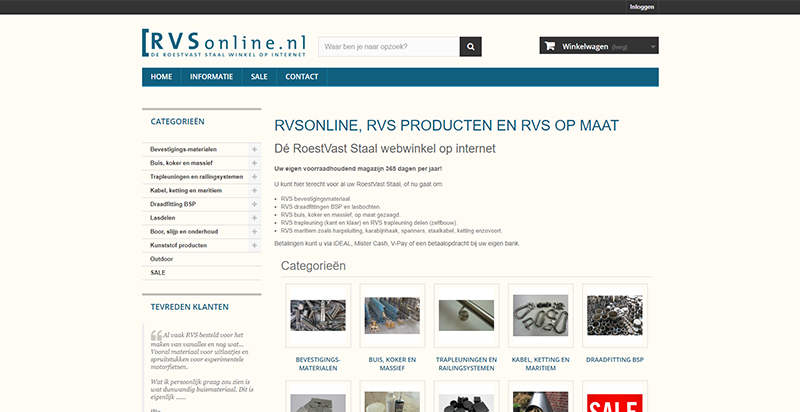Viewport: 800px width, 412px height.
Task: Click the search magnifier button
Action: [470, 46]
